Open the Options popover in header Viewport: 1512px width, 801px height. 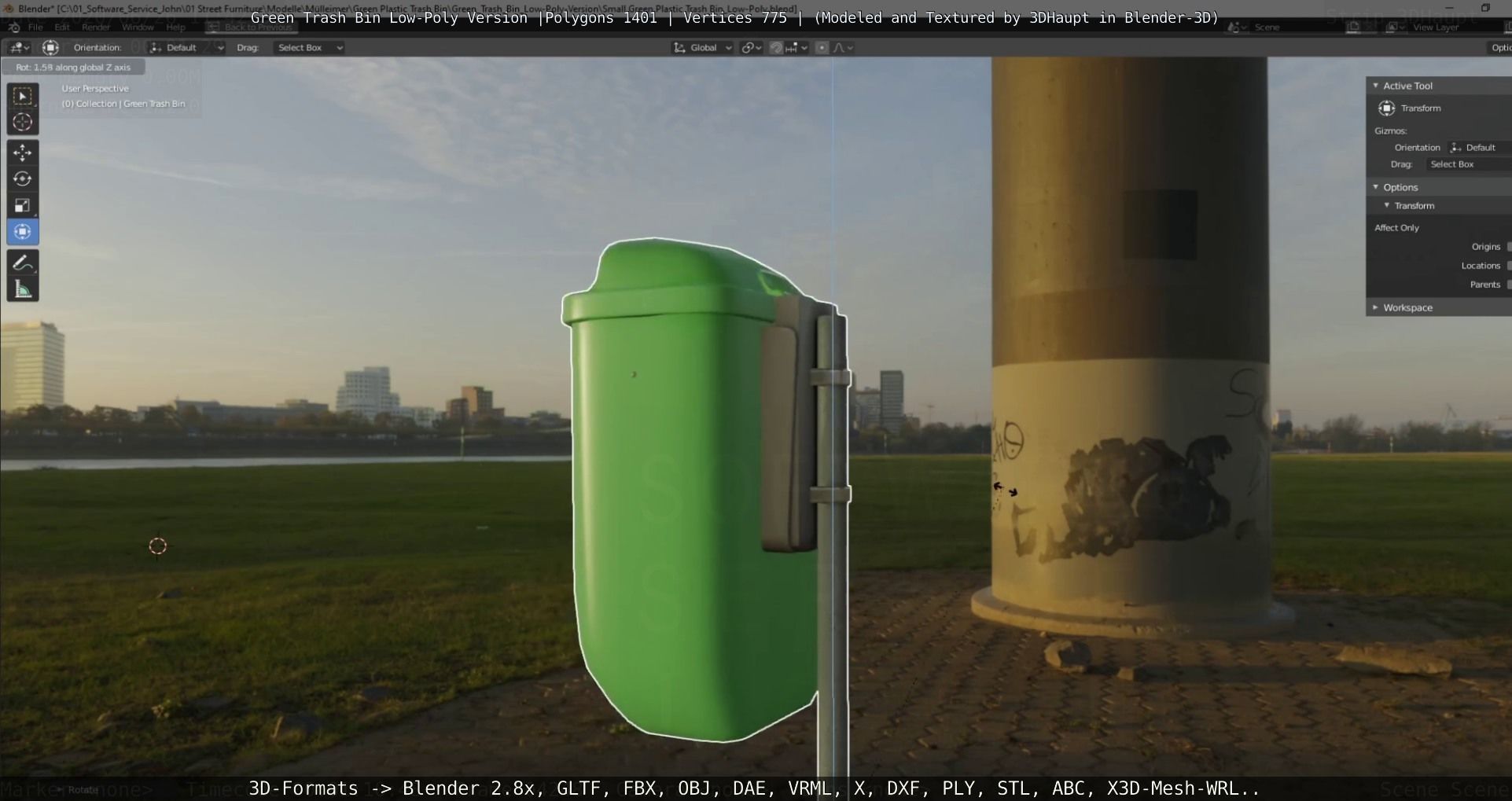(x=1499, y=48)
